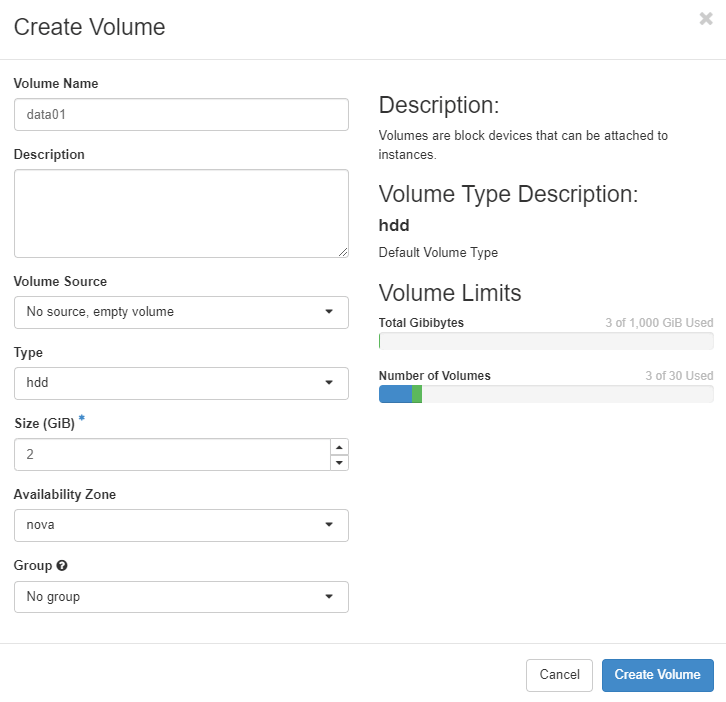Click blue segment of Number of Volumes bar
726x702 pixels.
pos(395,394)
